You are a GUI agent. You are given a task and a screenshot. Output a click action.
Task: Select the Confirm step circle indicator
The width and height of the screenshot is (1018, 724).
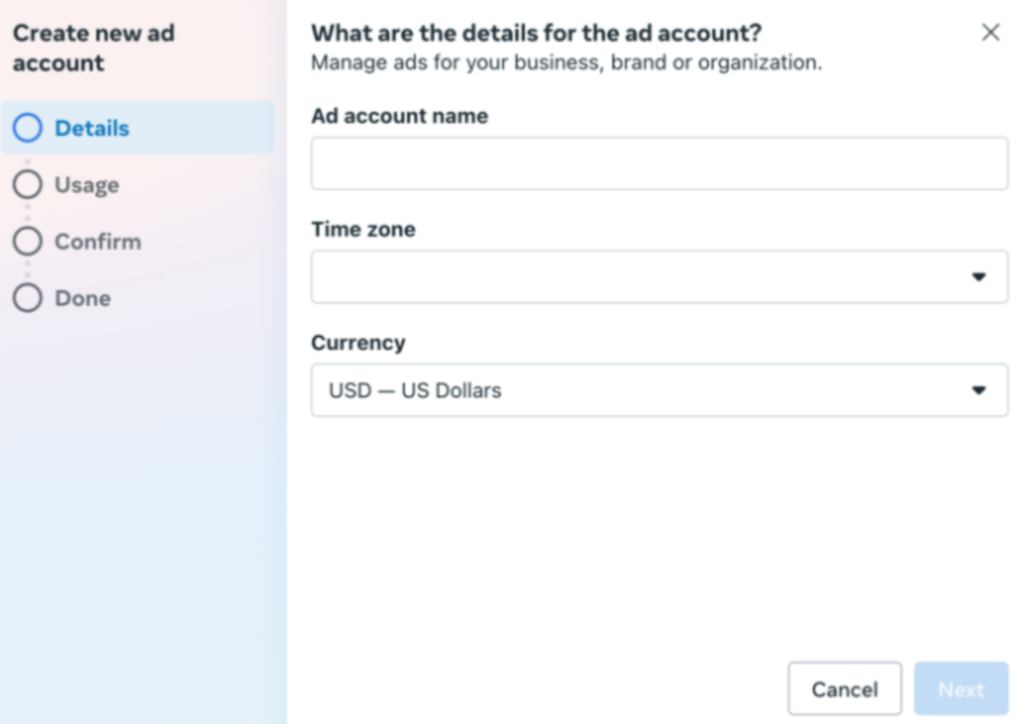pyautogui.click(x=27, y=241)
